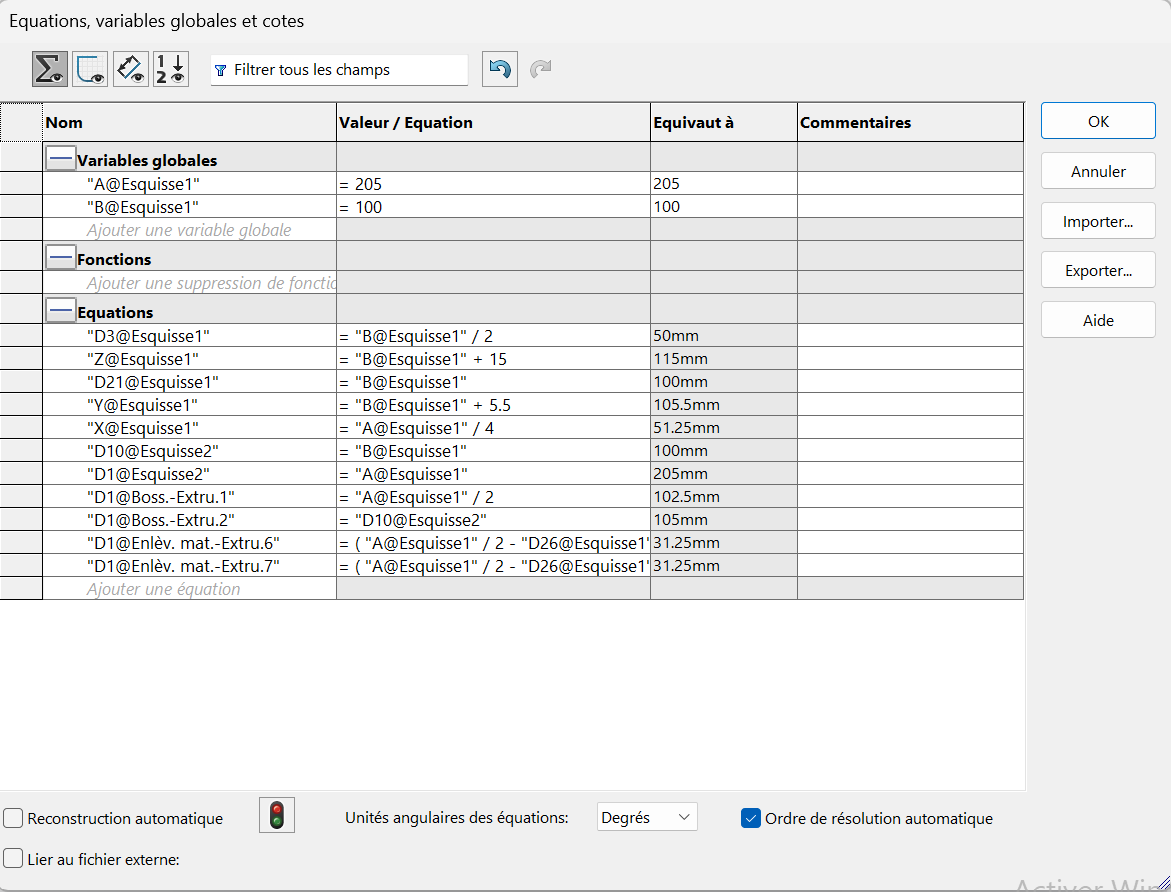Uncheck Ordre de résolution automatique
The width and height of the screenshot is (1171, 892).
pyautogui.click(x=751, y=818)
